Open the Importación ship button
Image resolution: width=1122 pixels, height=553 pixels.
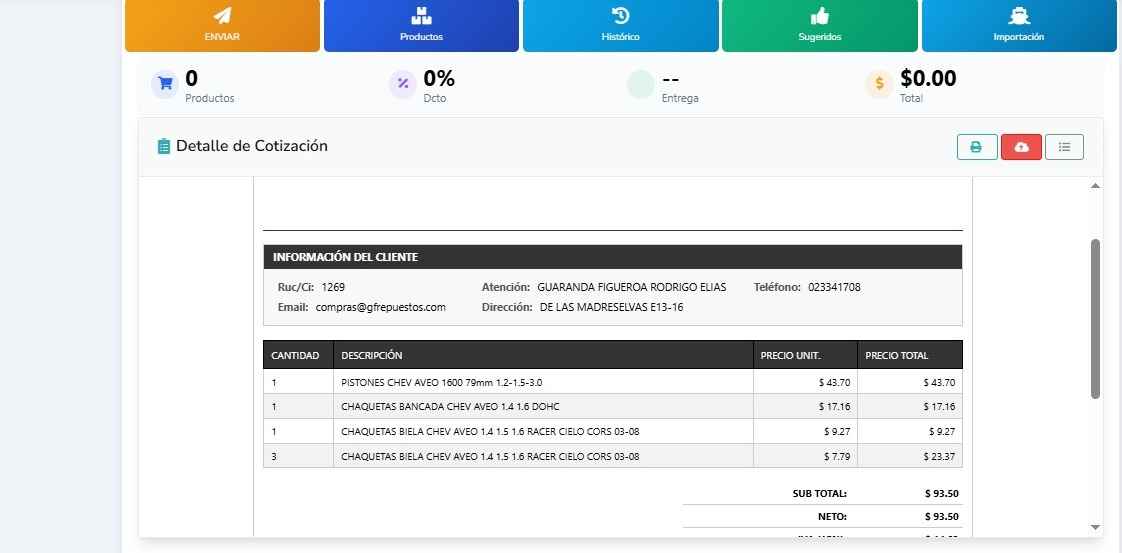click(1018, 25)
